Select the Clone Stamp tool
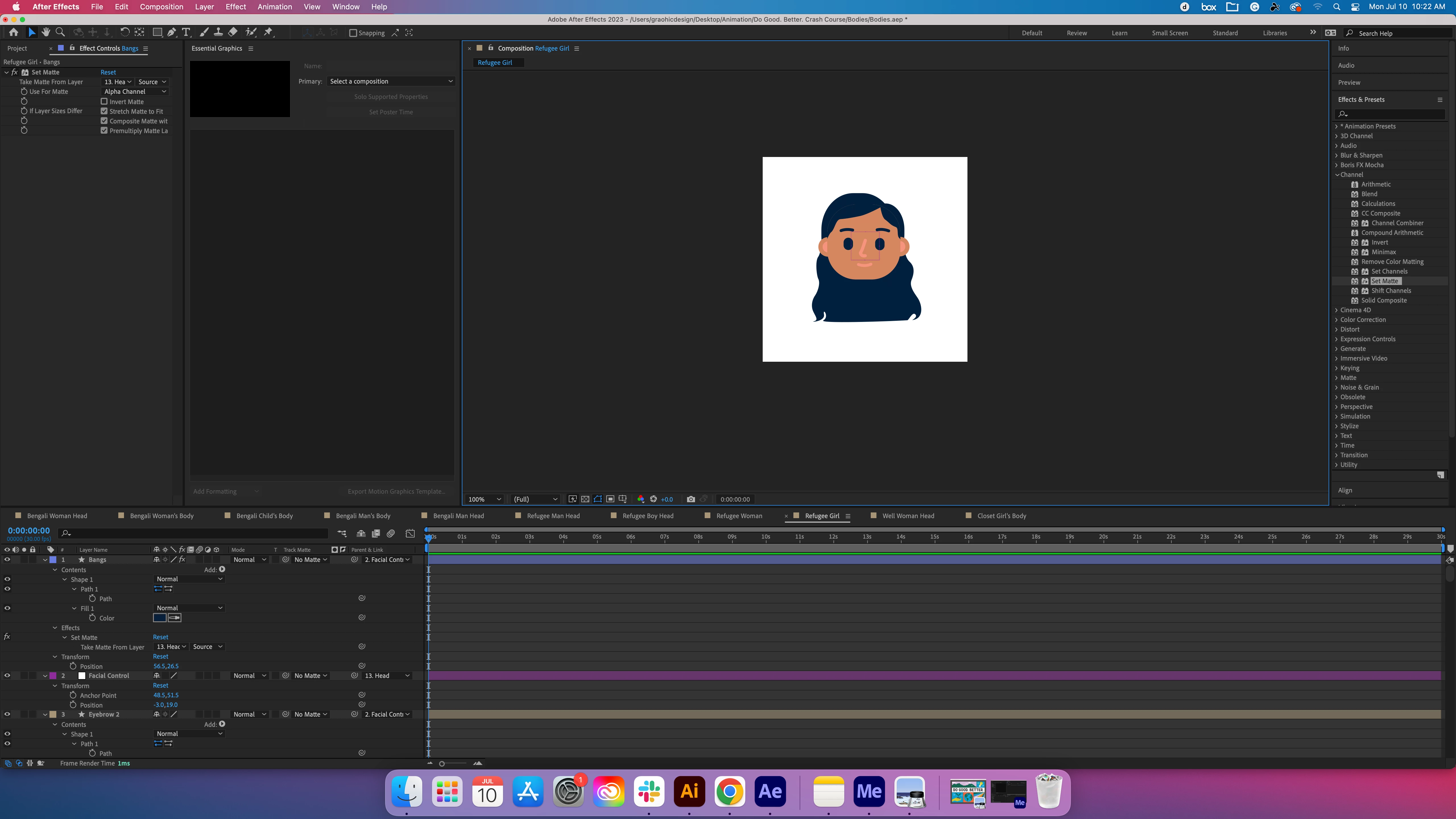 pyautogui.click(x=218, y=32)
